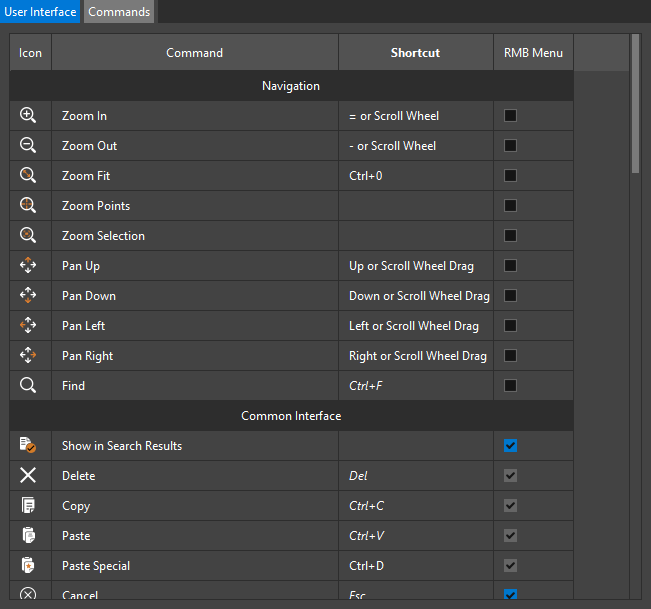Enable RMB Menu checkbox for Find
This screenshot has width=651, height=609.
tap(510, 385)
